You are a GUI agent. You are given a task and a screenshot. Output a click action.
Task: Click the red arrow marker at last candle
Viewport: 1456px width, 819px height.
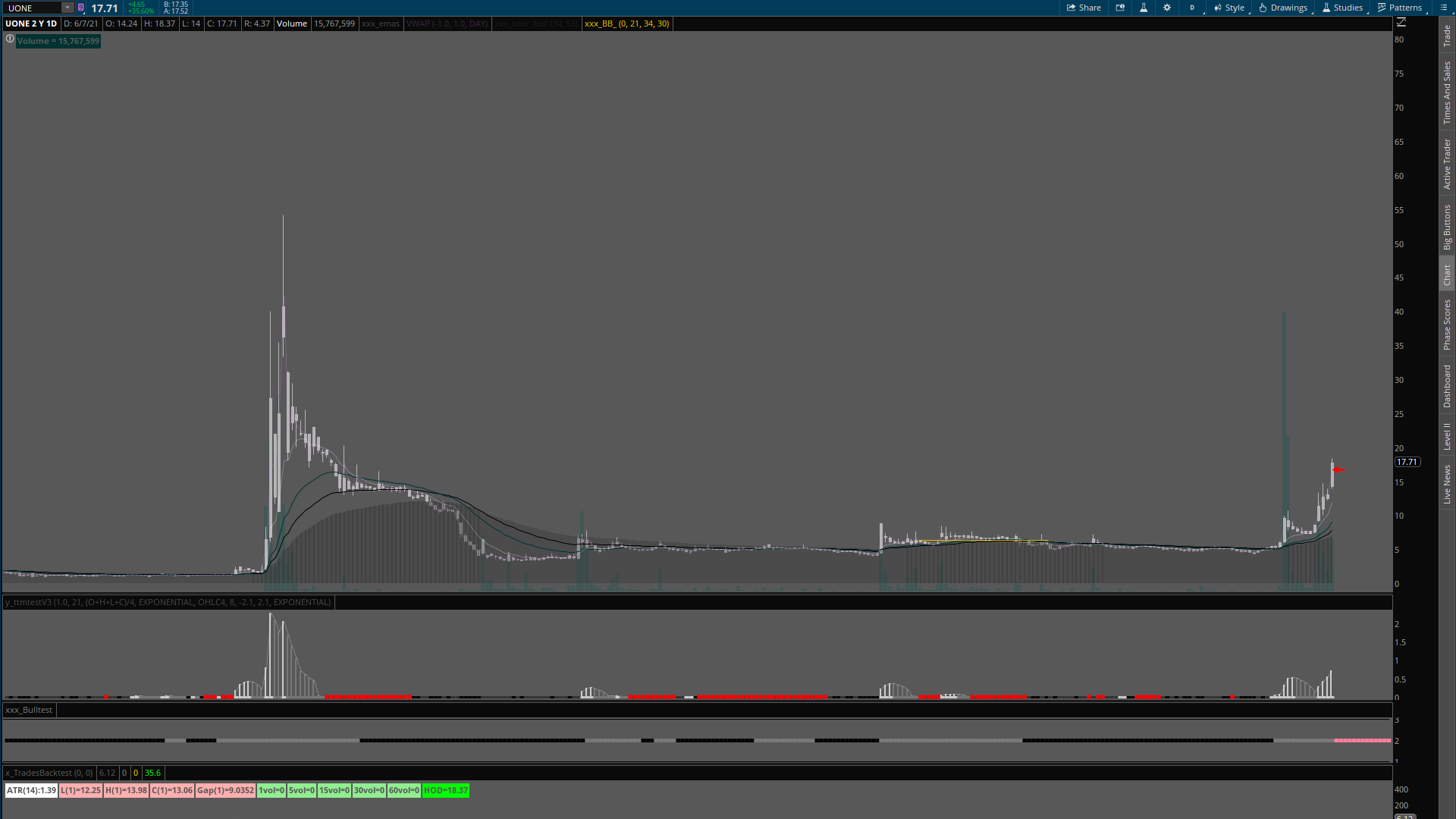(1338, 470)
